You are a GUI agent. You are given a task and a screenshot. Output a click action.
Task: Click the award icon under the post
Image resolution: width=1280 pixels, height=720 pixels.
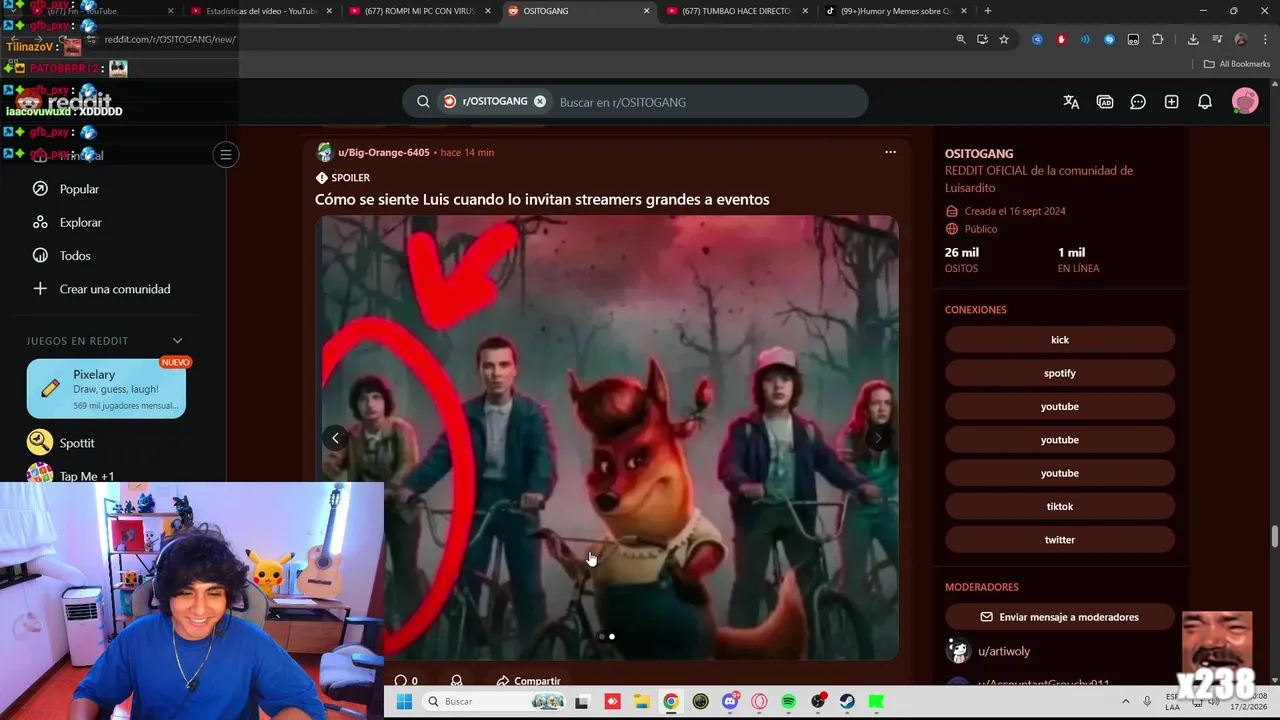coord(457,681)
